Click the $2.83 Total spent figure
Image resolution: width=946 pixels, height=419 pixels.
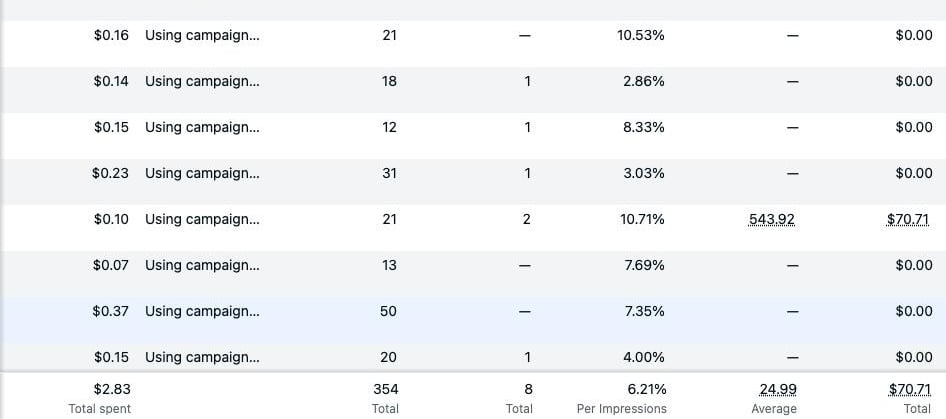tap(111, 389)
